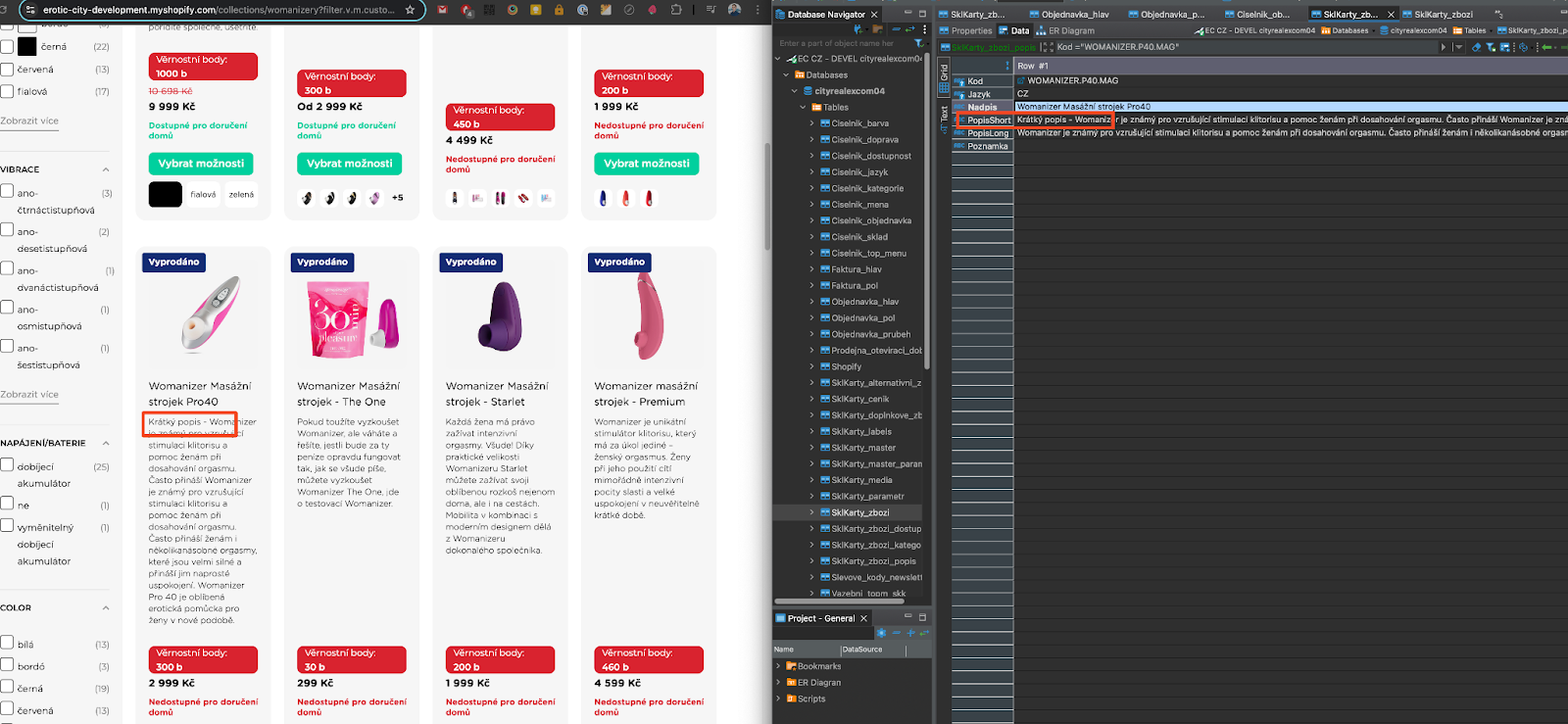
Task: Open the Chrome media control icon
Action: pyautogui.click(x=710, y=9)
